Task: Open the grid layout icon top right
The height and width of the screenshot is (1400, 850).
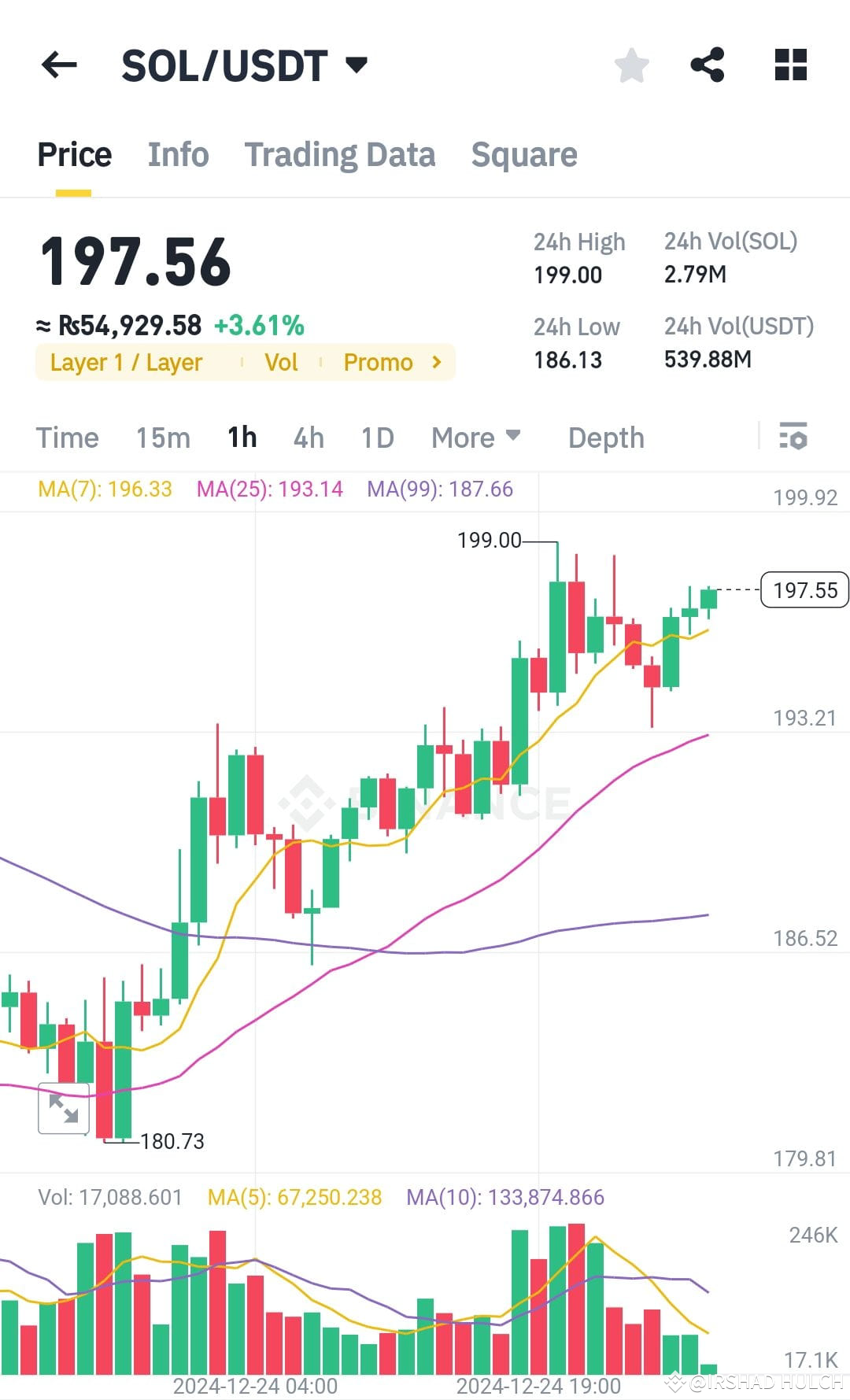Action: click(789, 65)
